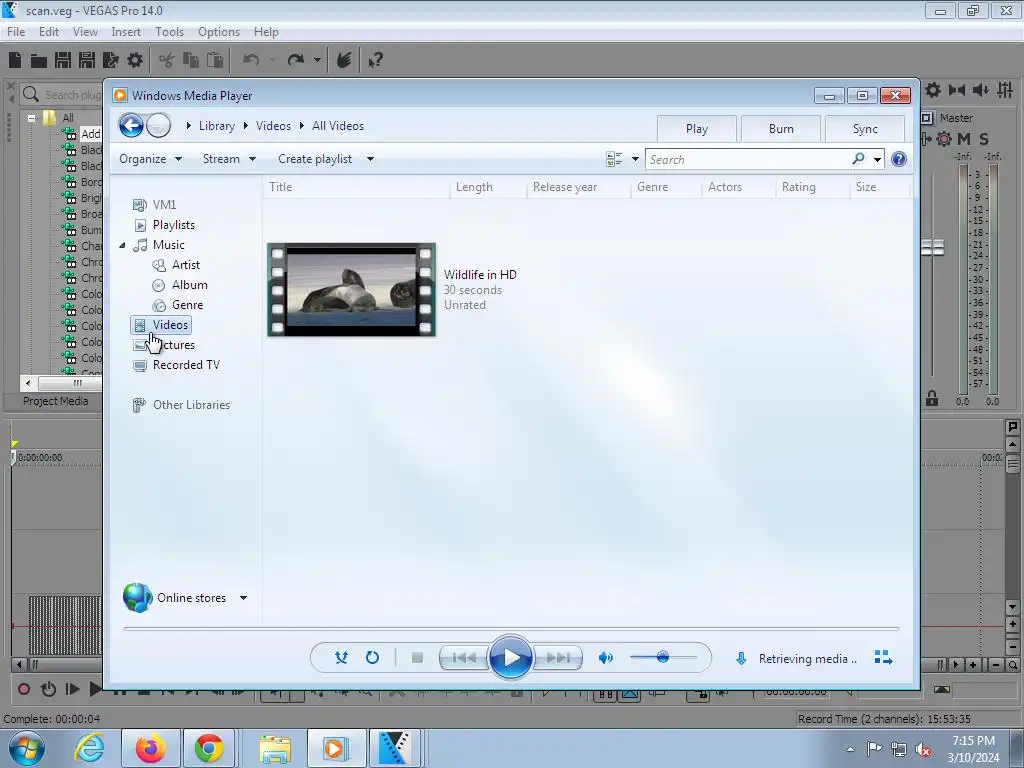Open Windows Explorer from the taskbar

click(275, 748)
